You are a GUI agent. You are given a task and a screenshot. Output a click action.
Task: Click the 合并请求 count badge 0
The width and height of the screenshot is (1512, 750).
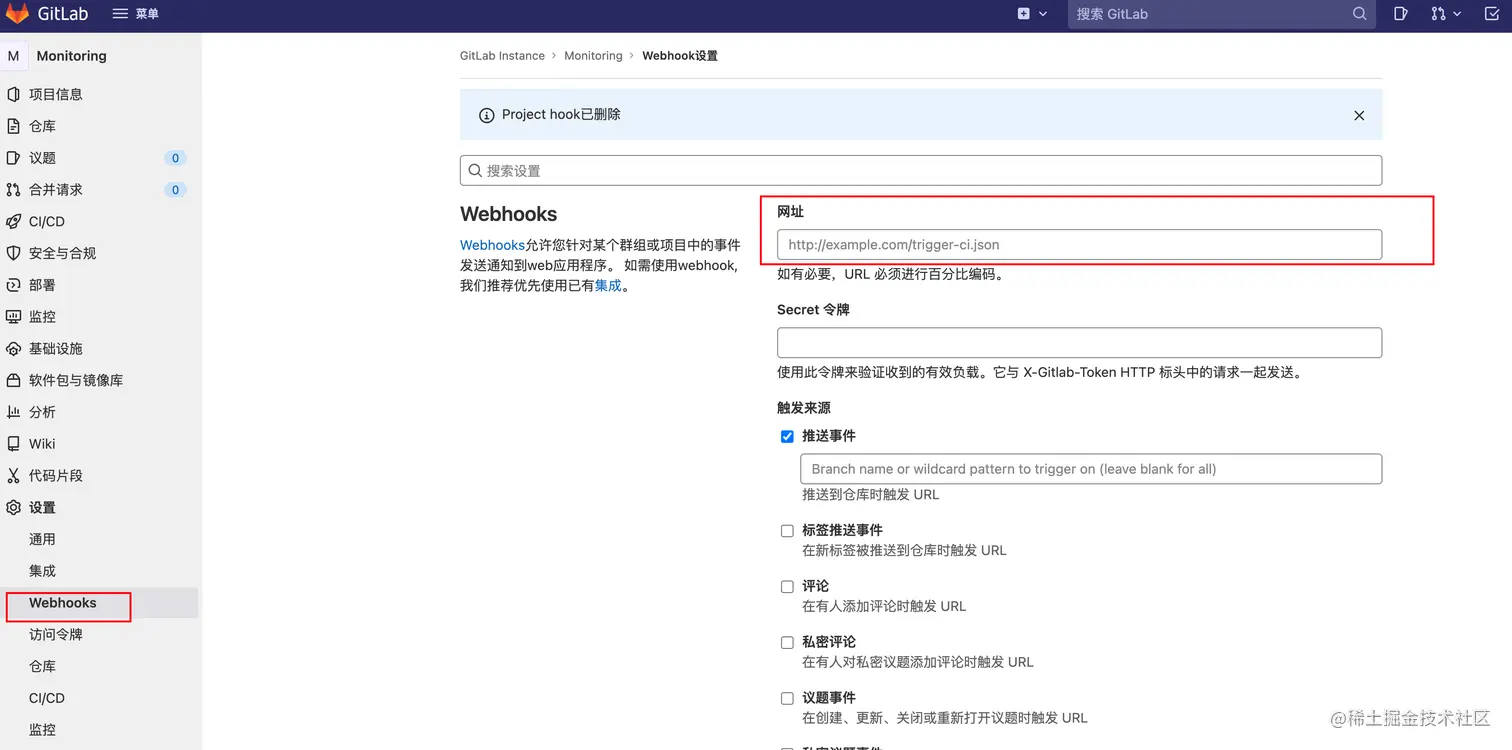pos(175,190)
